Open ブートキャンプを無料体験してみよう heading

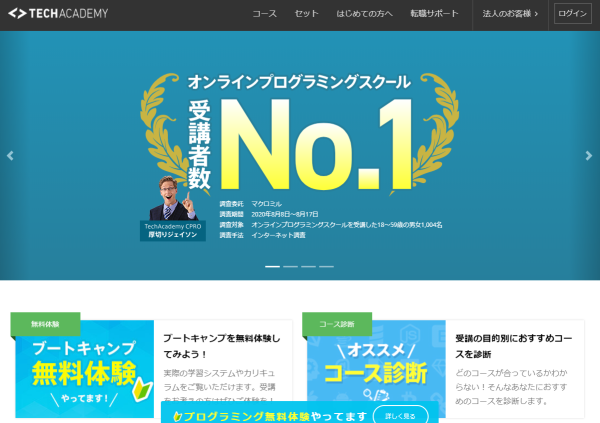pyautogui.click(x=222, y=346)
